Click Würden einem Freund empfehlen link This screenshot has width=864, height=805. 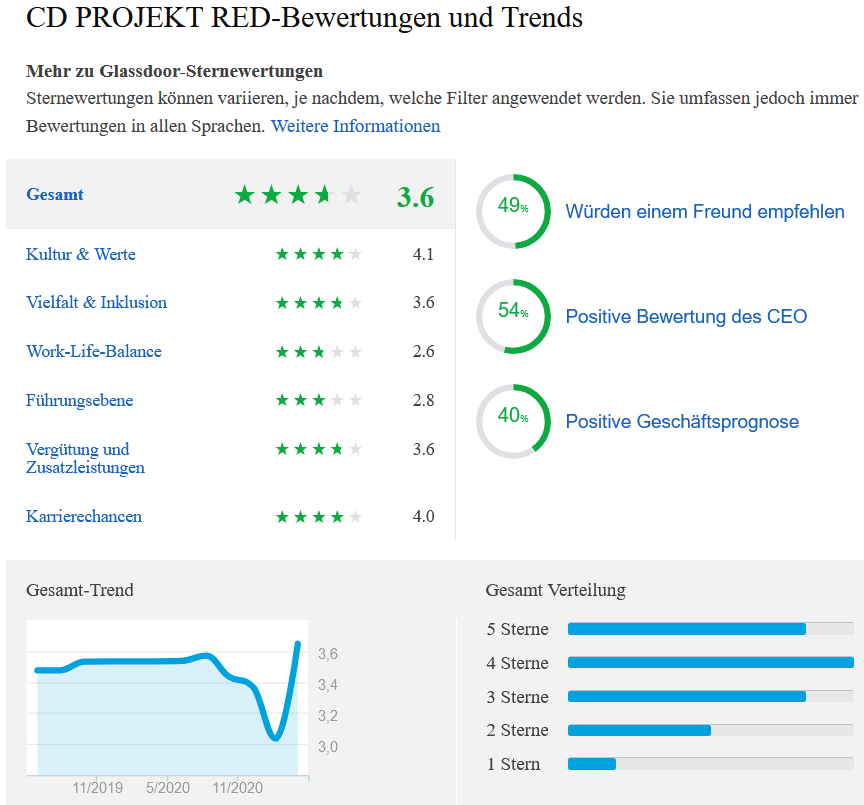705,212
